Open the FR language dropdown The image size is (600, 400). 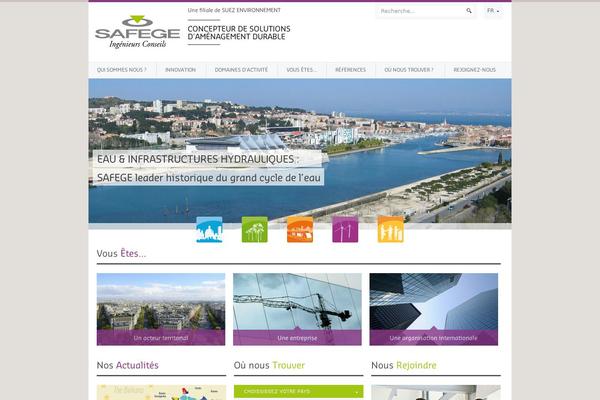coord(493,11)
